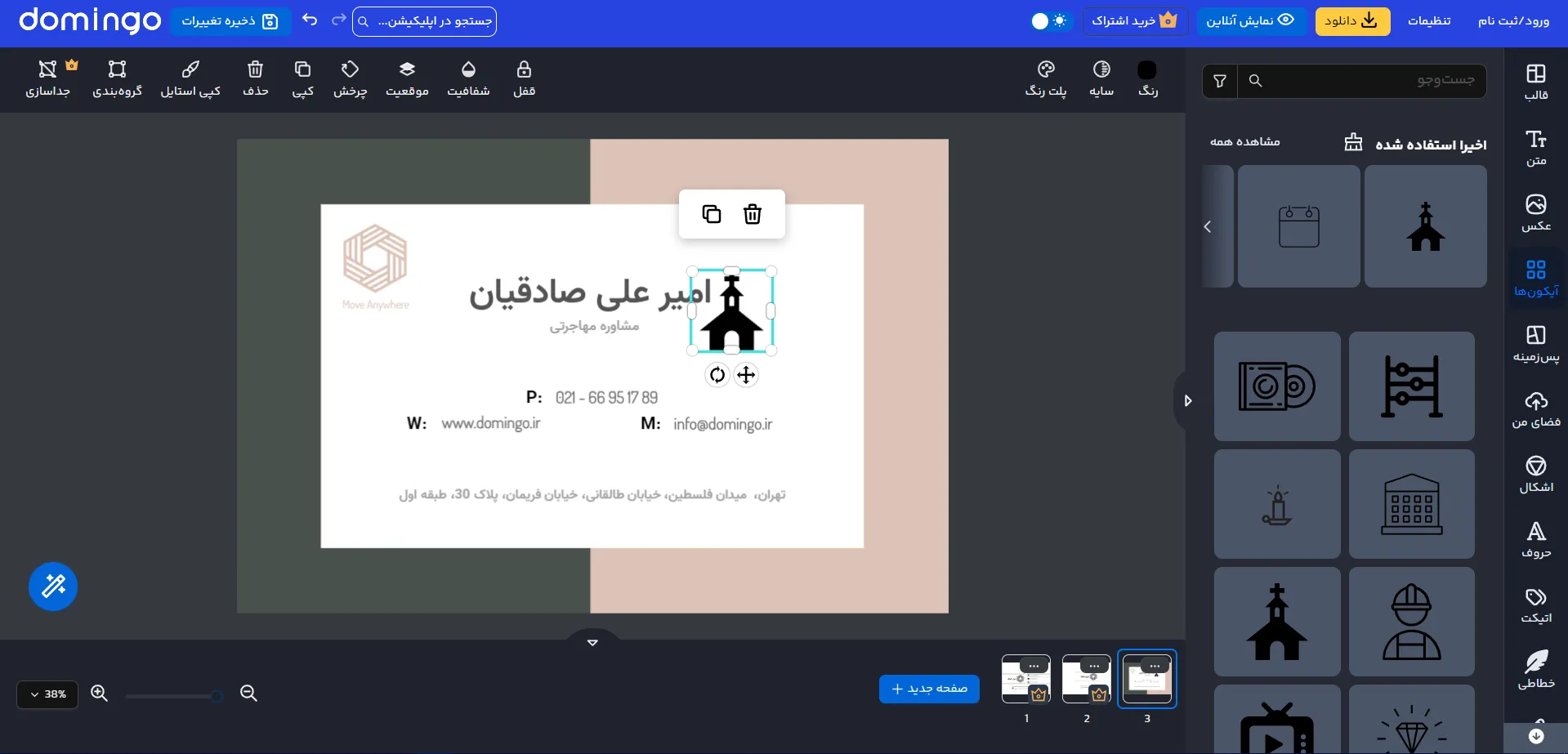
Task: Select the candle icon in grid
Action: click(x=1277, y=504)
